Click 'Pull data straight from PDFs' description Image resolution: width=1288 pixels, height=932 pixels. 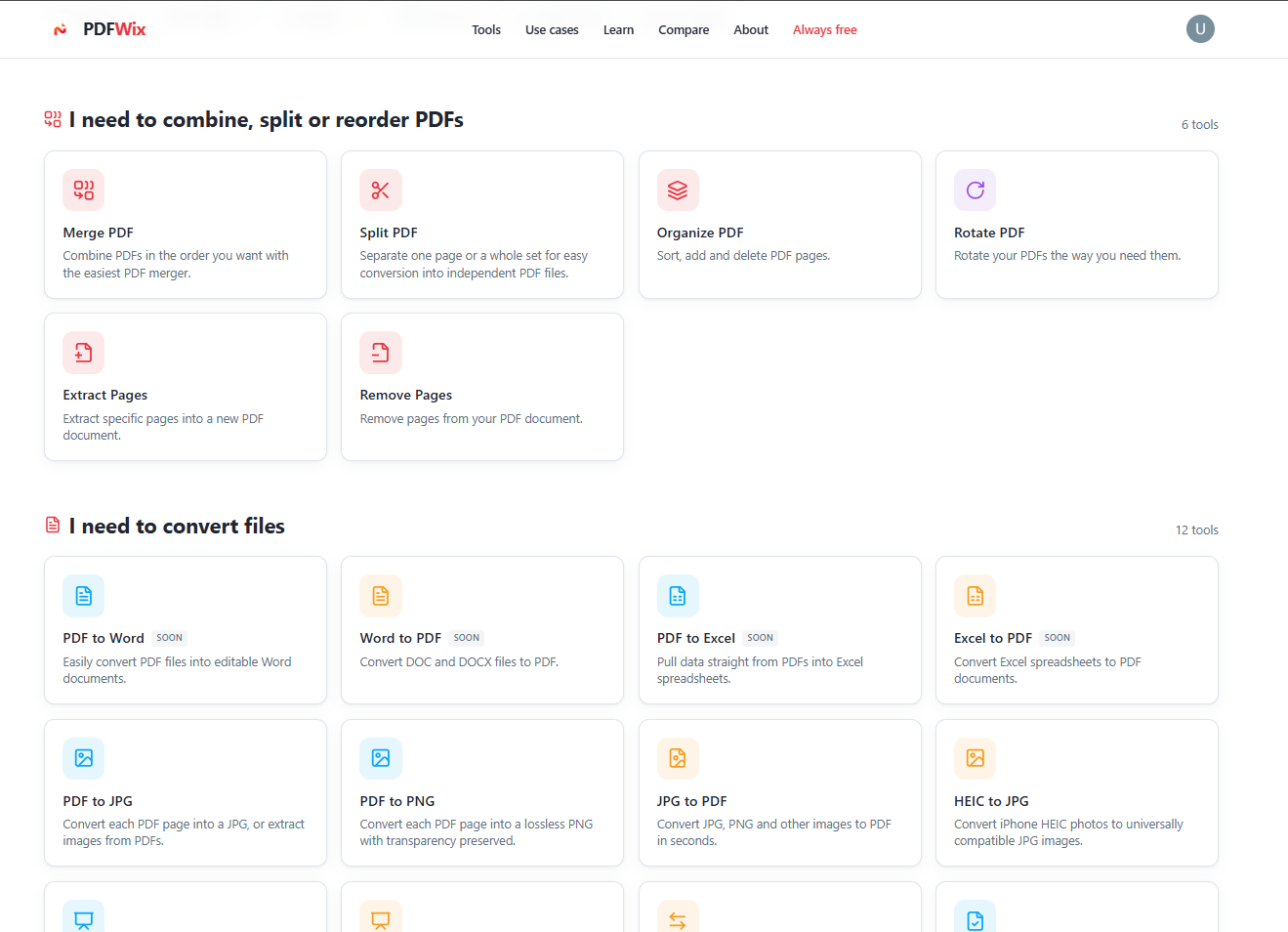click(x=760, y=670)
